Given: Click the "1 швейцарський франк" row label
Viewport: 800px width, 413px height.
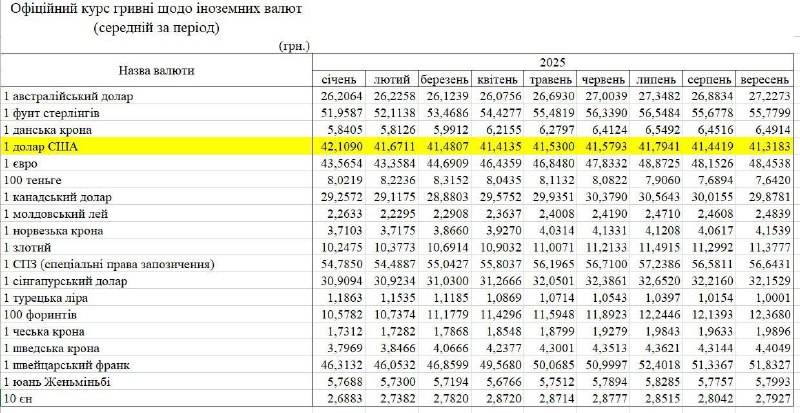Looking at the screenshot, I should pyautogui.click(x=67, y=365).
